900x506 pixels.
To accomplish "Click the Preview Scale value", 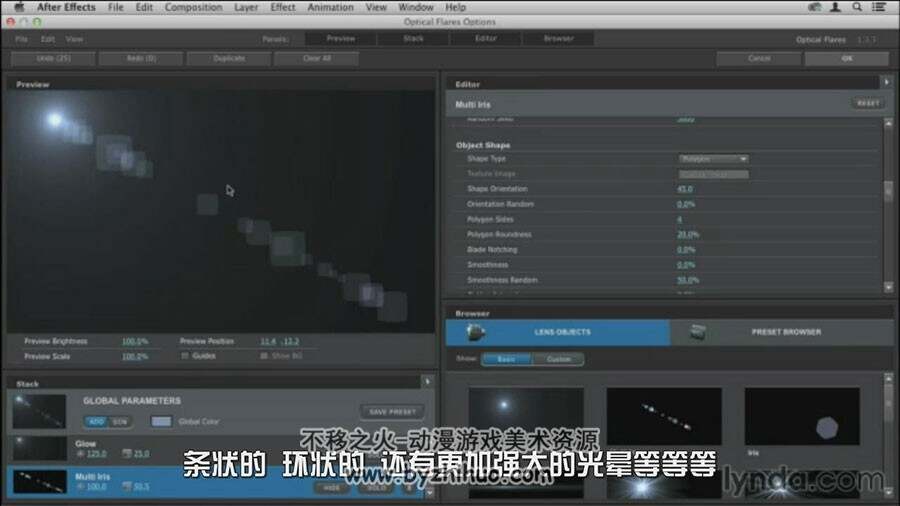I will (135, 356).
